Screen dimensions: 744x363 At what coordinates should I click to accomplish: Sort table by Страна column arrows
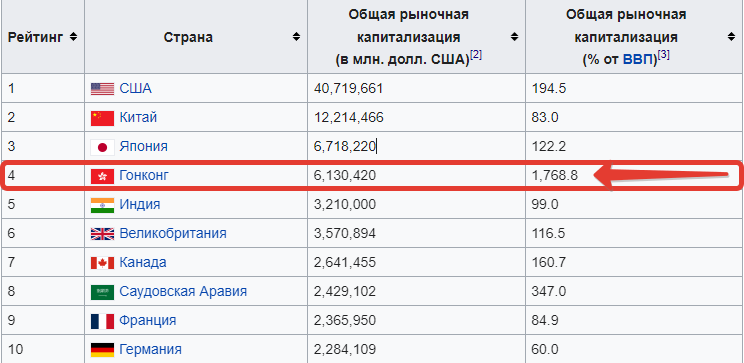(x=297, y=37)
